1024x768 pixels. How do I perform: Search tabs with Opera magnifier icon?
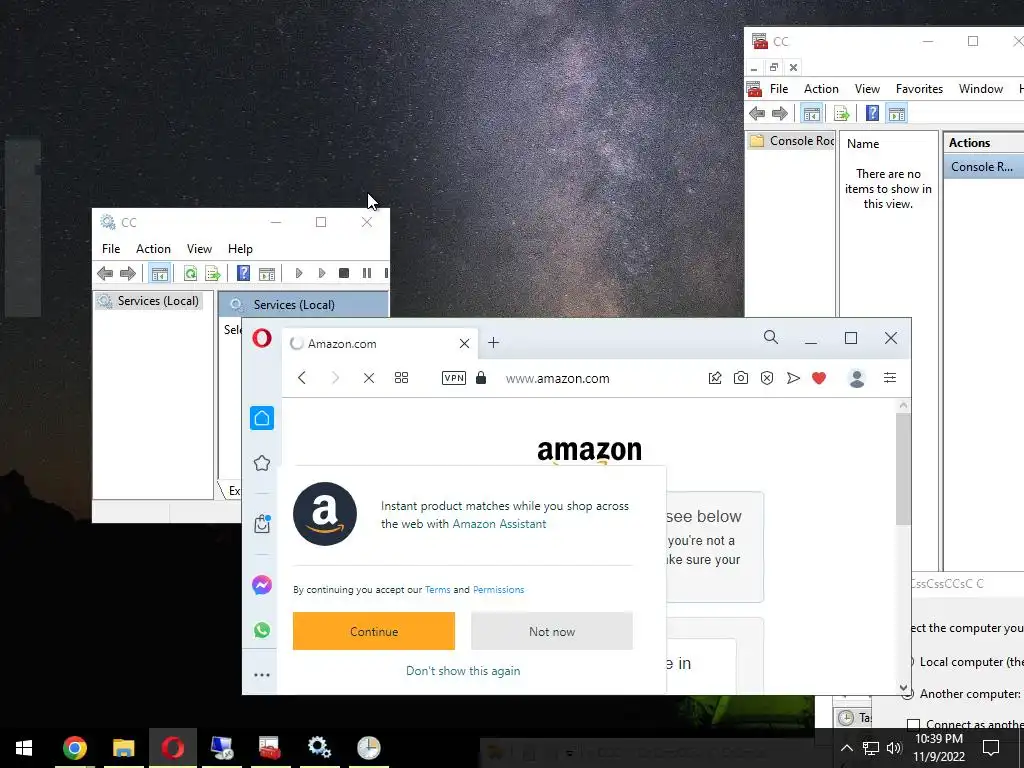(x=771, y=338)
